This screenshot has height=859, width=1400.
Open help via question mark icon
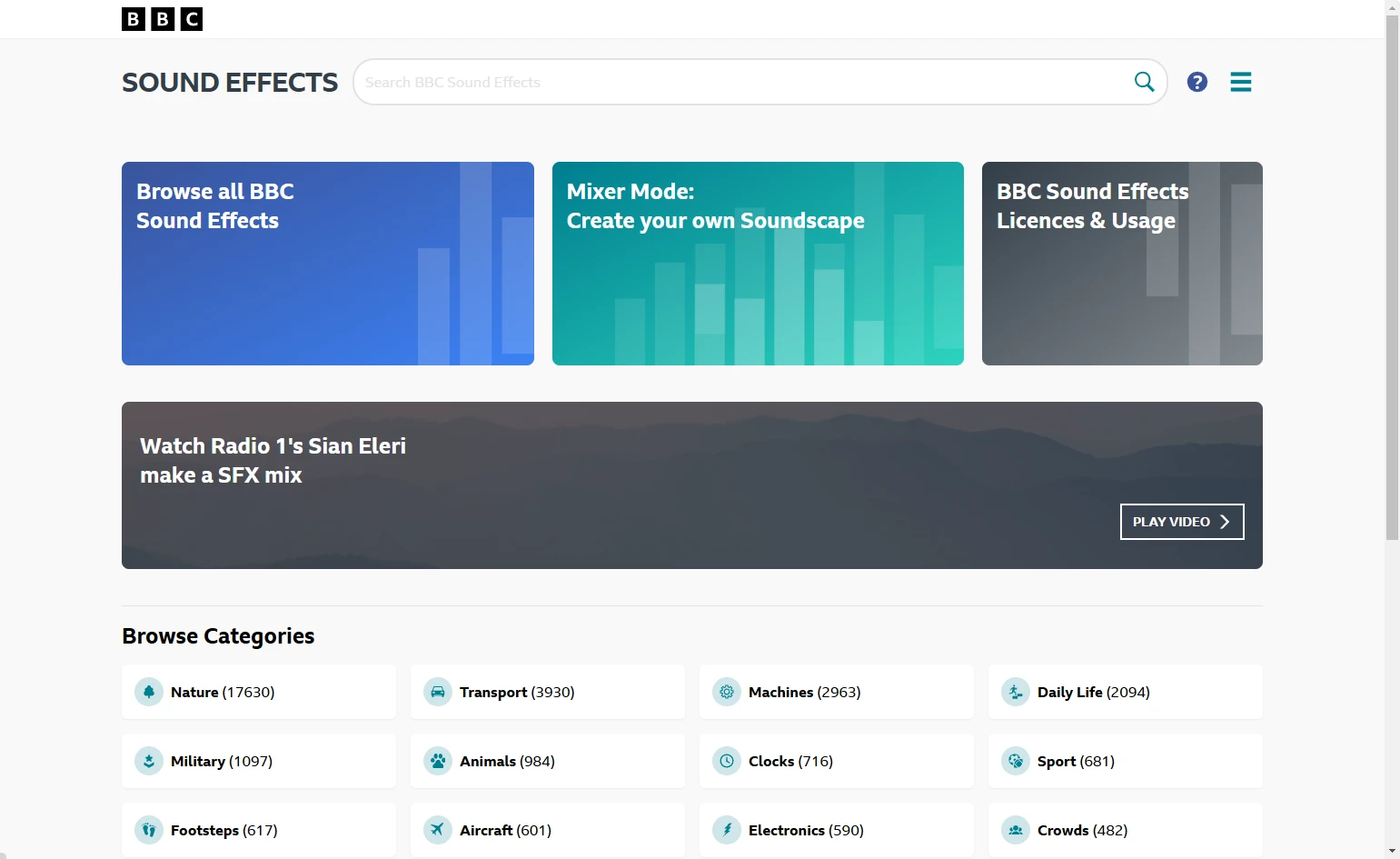point(1196,82)
